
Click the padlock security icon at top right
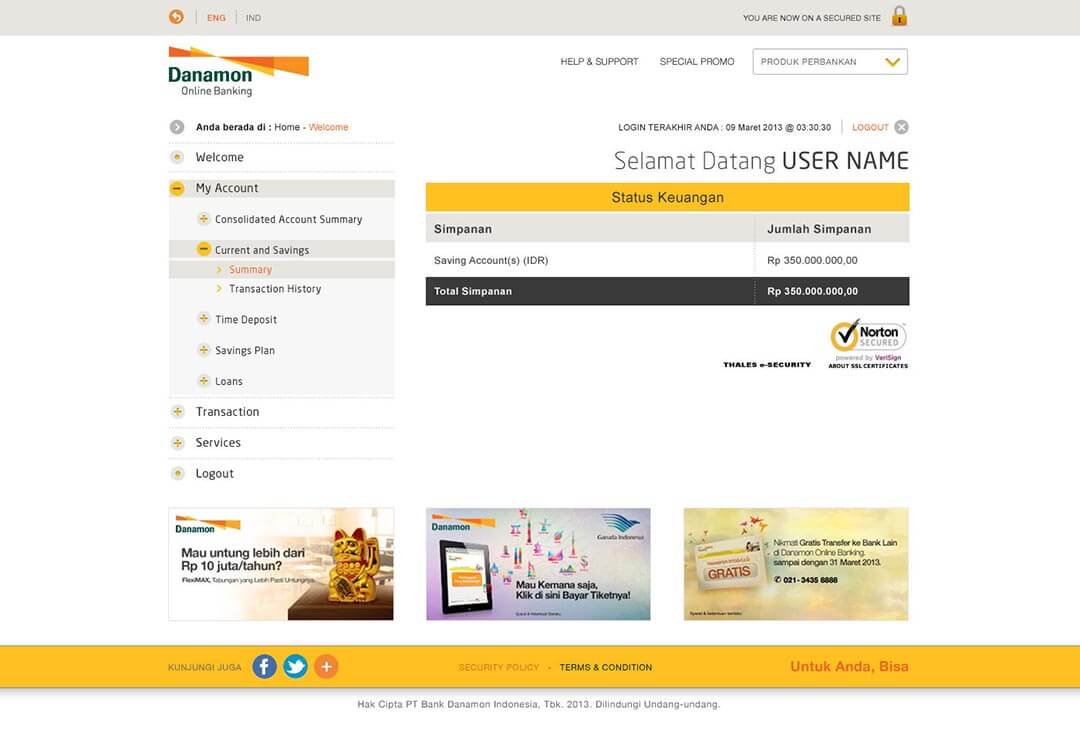[897, 16]
